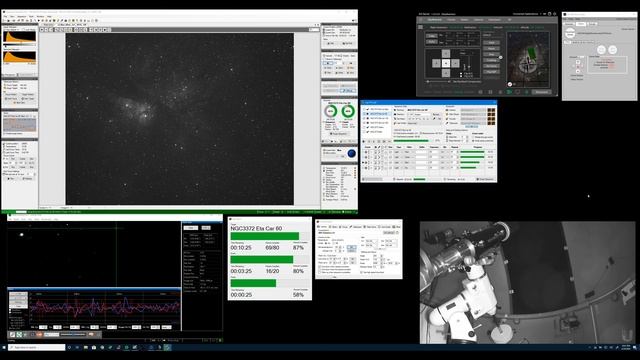Viewport: 640px width, 360px height.
Task: Click the Windows taskbar search box
Action: 37,347
